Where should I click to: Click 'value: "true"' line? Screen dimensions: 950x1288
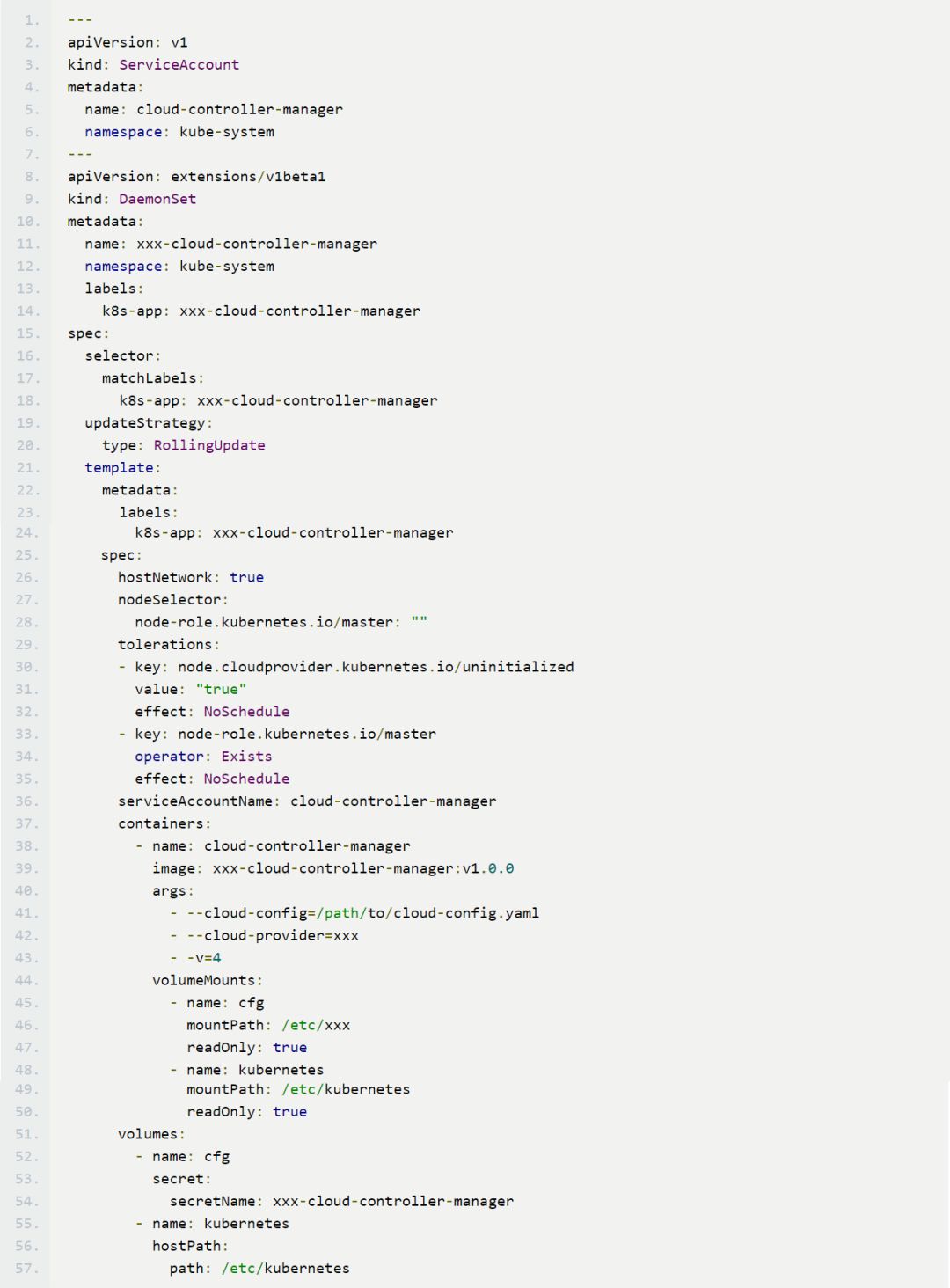tap(190, 689)
